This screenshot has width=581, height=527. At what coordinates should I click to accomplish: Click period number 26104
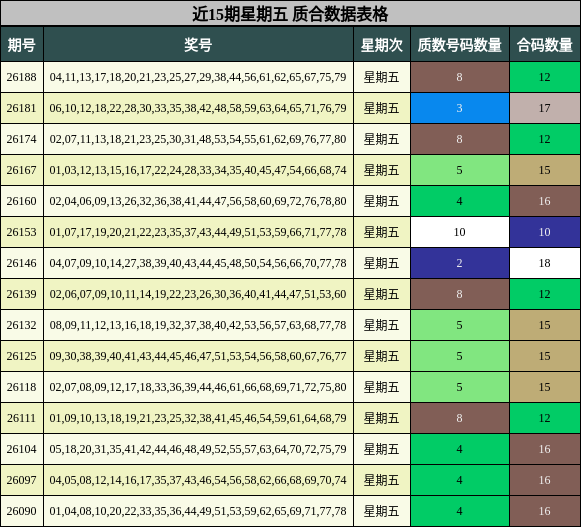pyautogui.click(x=21, y=449)
